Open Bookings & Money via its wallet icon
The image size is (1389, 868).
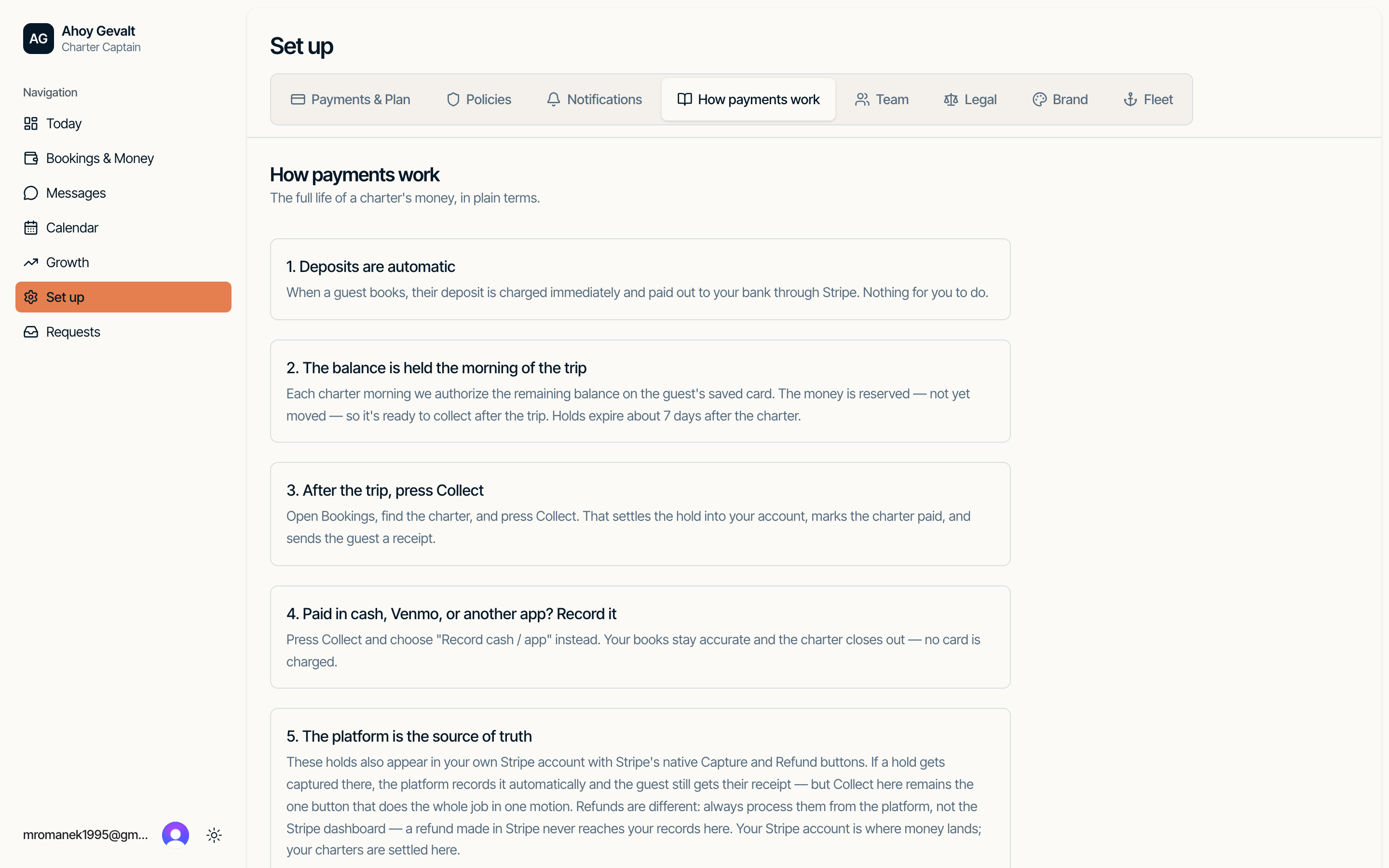31,159
